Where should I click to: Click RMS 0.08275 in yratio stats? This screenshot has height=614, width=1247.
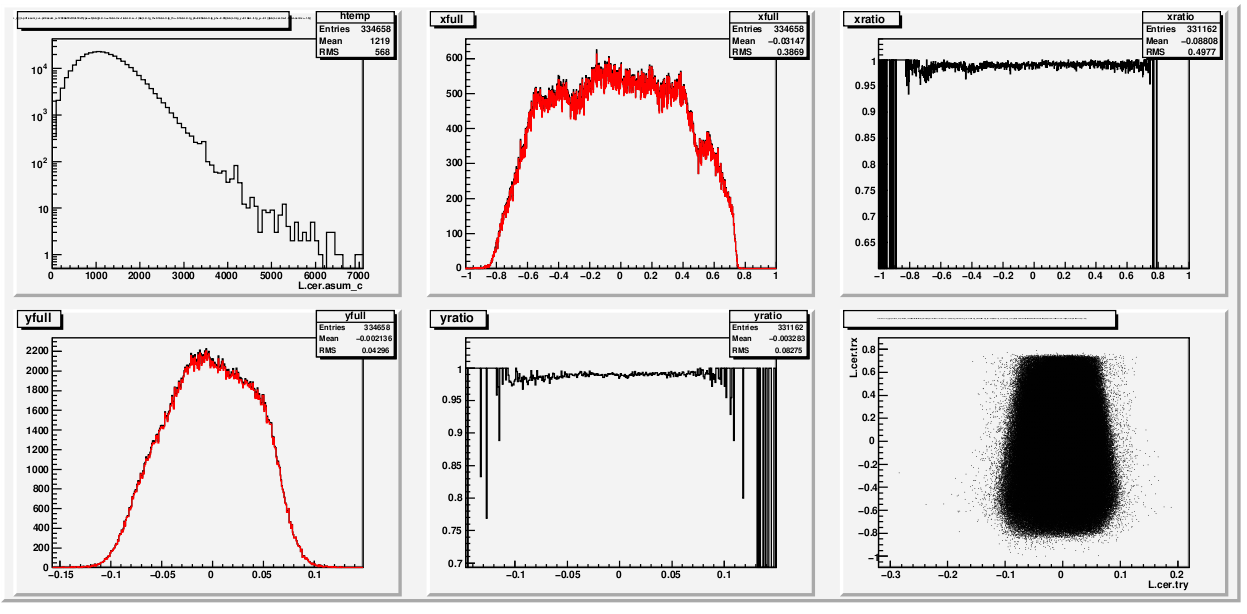click(768, 352)
